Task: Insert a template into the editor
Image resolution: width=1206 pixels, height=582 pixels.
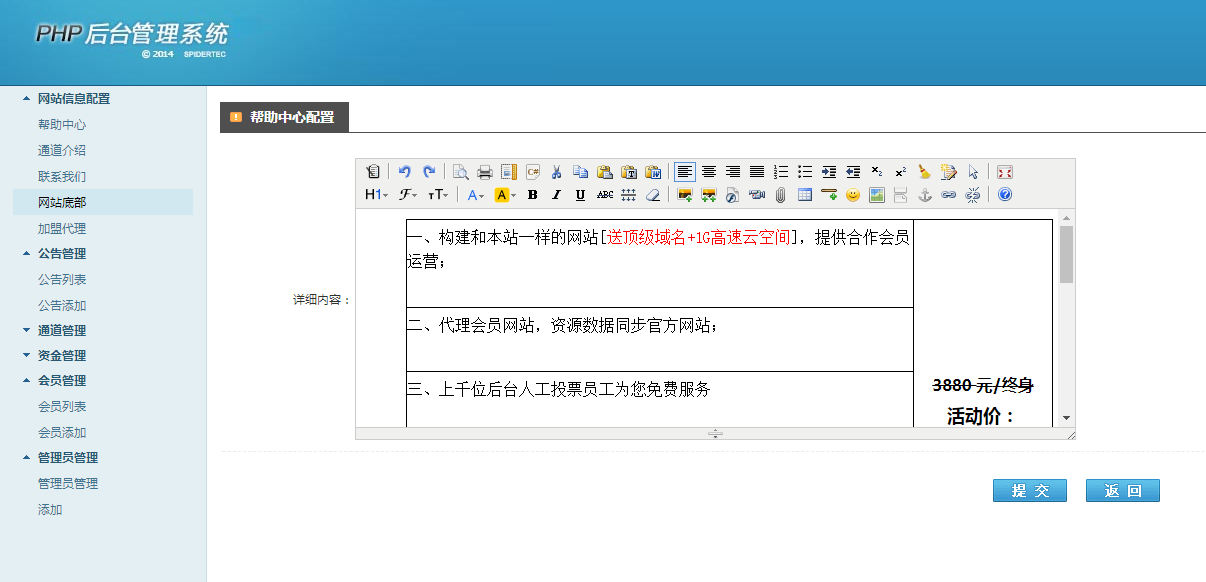Action: click(509, 171)
